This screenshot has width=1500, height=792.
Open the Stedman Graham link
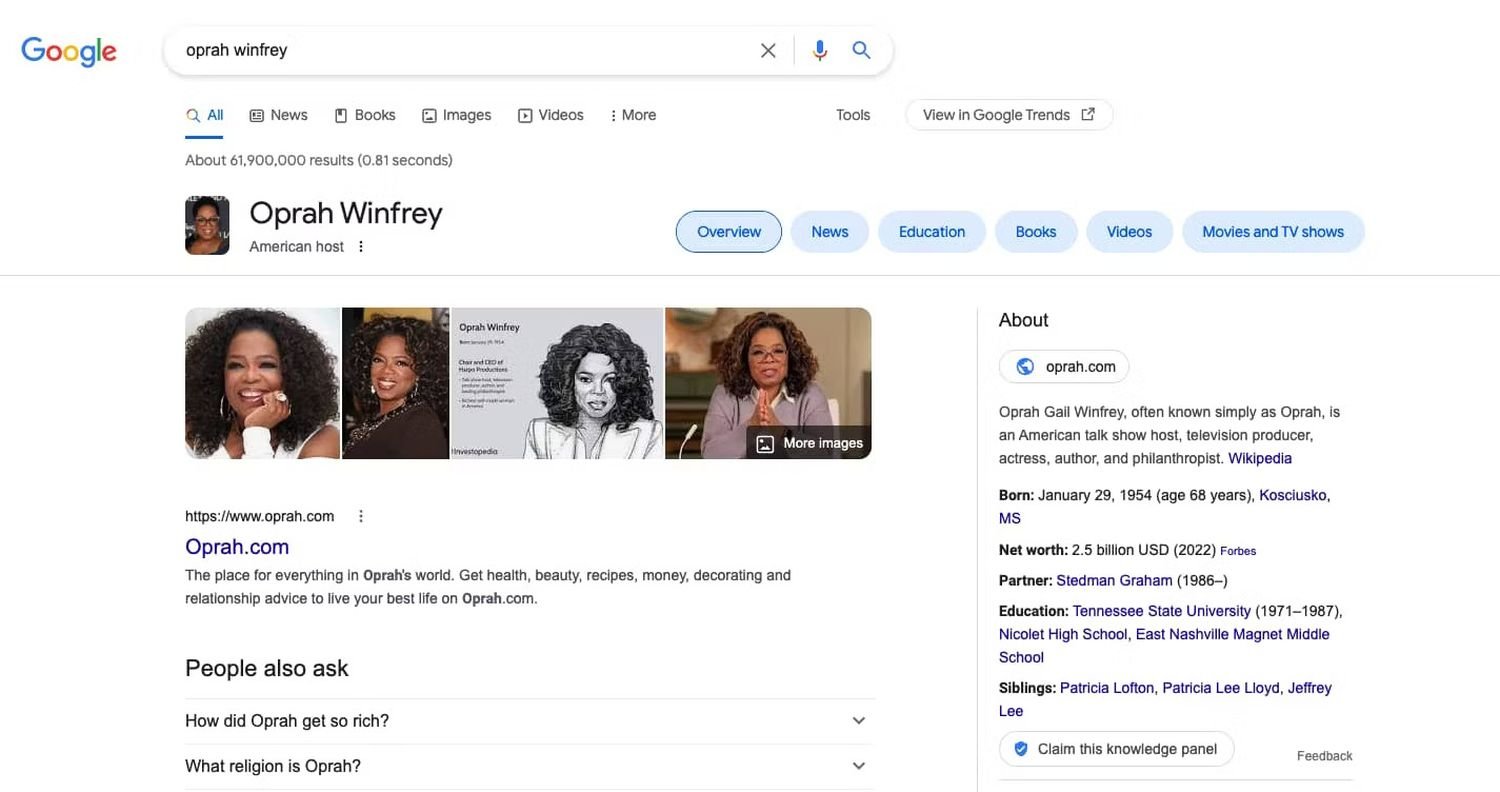tap(1114, 580)
